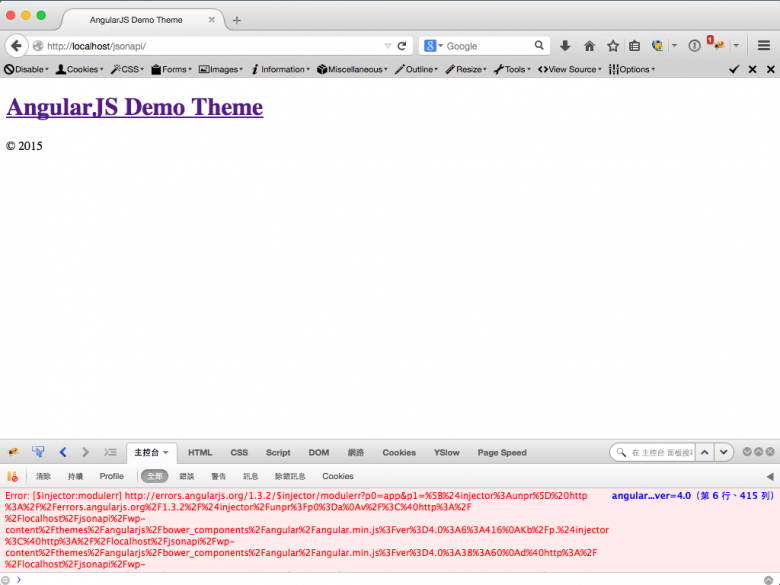Screen dimensions: 780x585
Task: Switch to the Firebug HTML tab
Action: click(x=200, y=453)
